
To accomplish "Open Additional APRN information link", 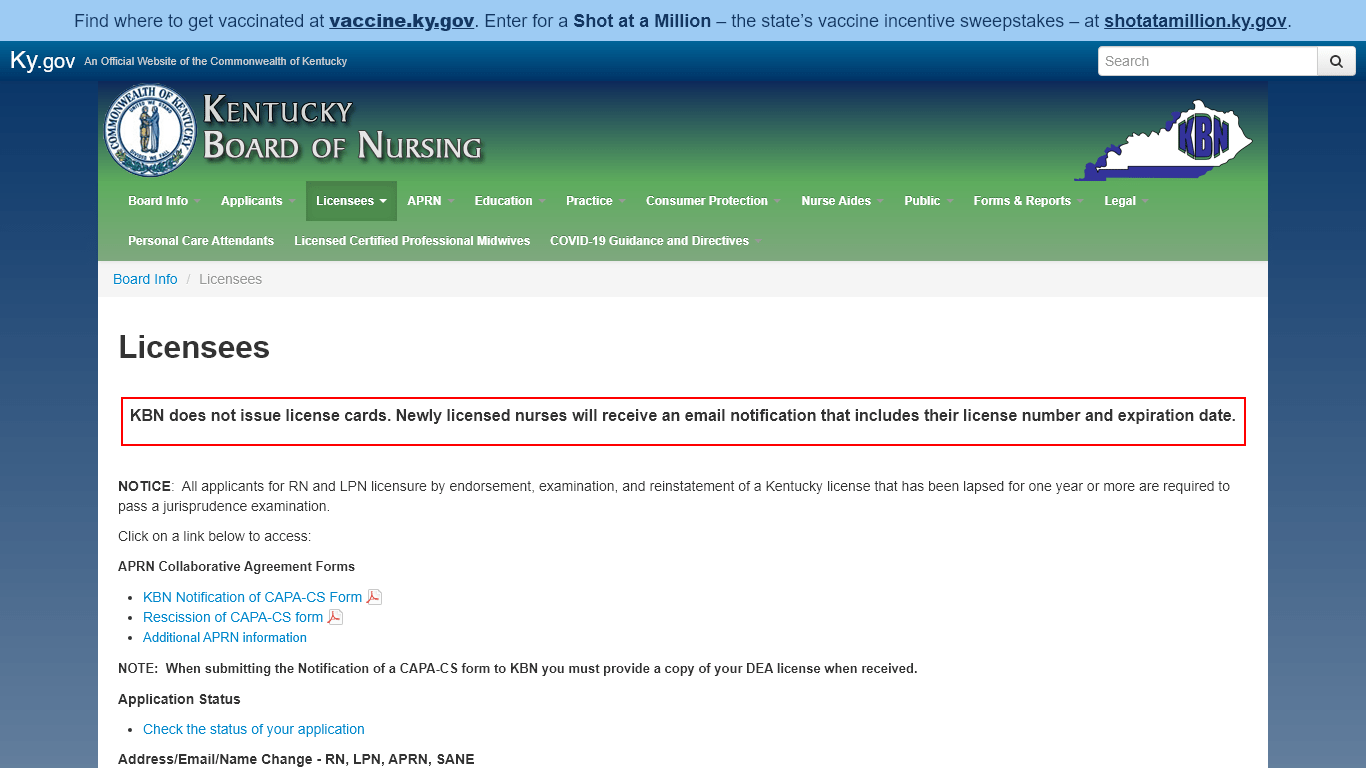I will click(x=224, y=637).
